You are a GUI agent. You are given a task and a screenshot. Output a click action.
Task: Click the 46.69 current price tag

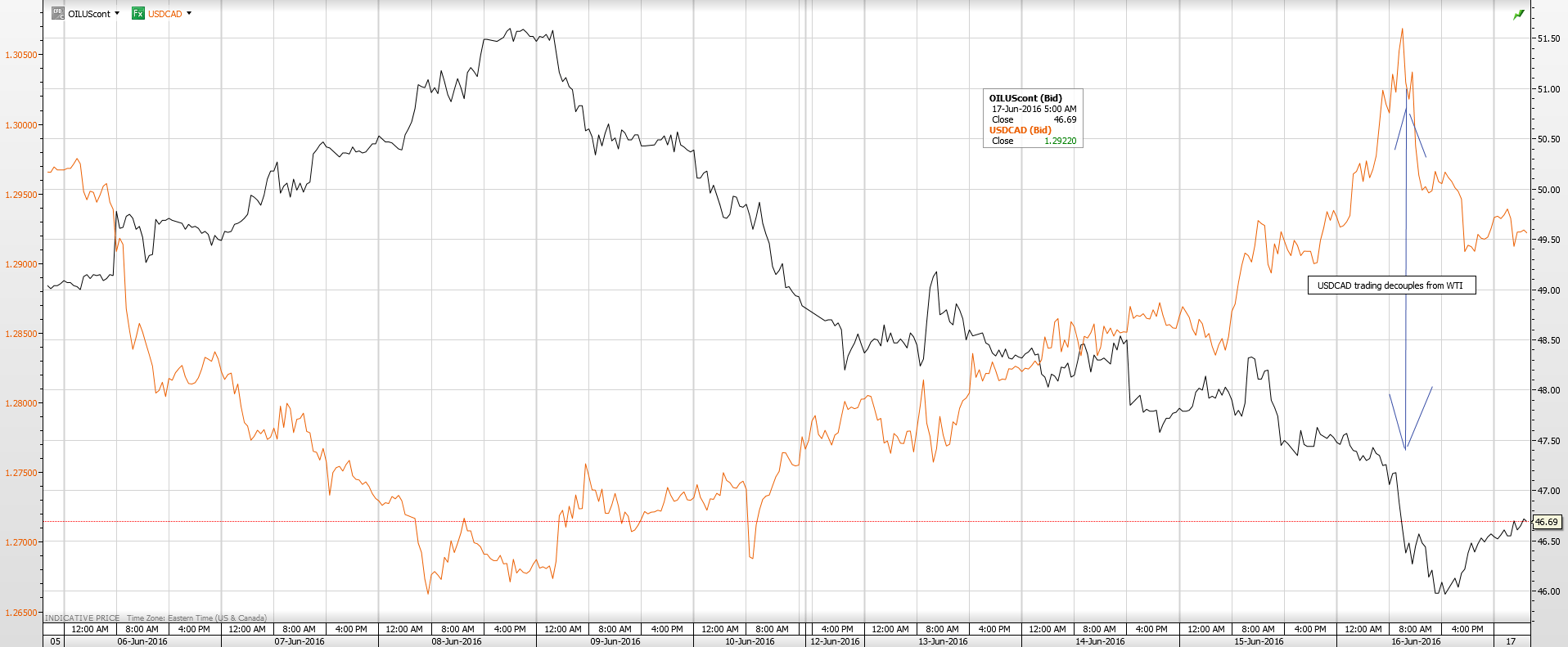click(1546, 522)
